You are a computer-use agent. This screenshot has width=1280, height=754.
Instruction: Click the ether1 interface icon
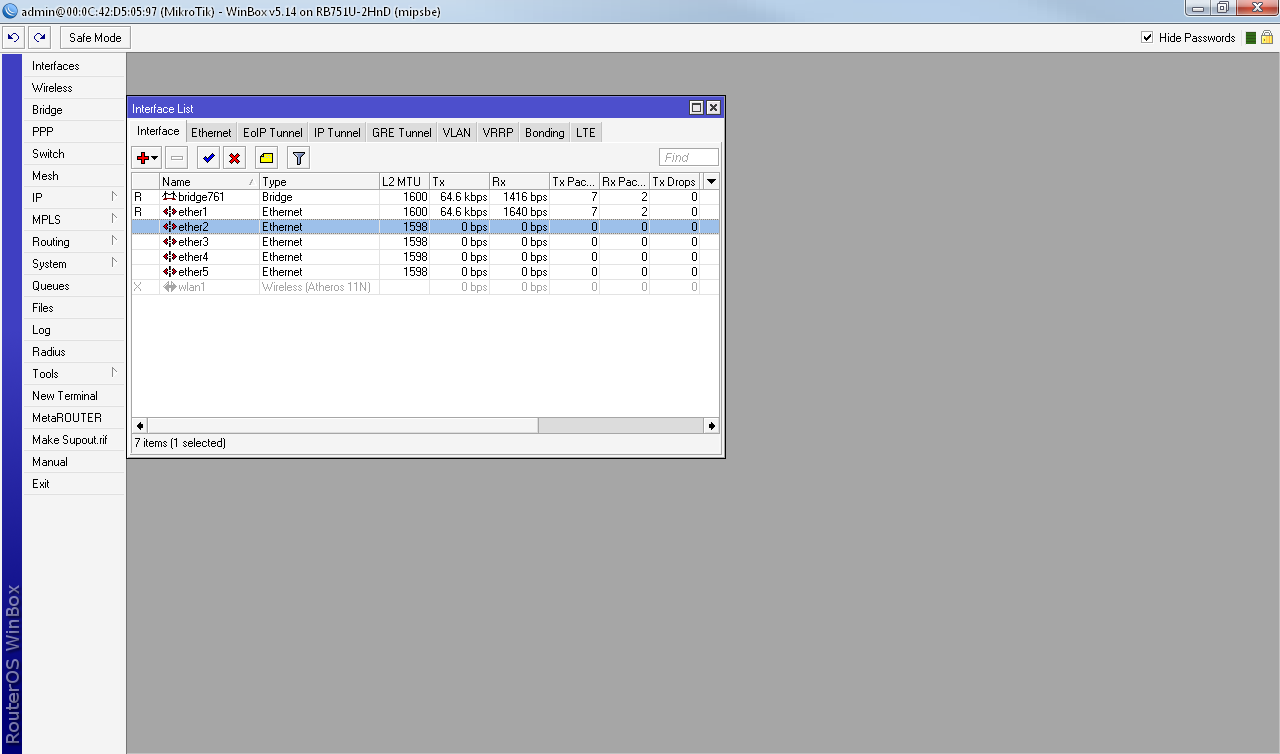coord(169,212)
